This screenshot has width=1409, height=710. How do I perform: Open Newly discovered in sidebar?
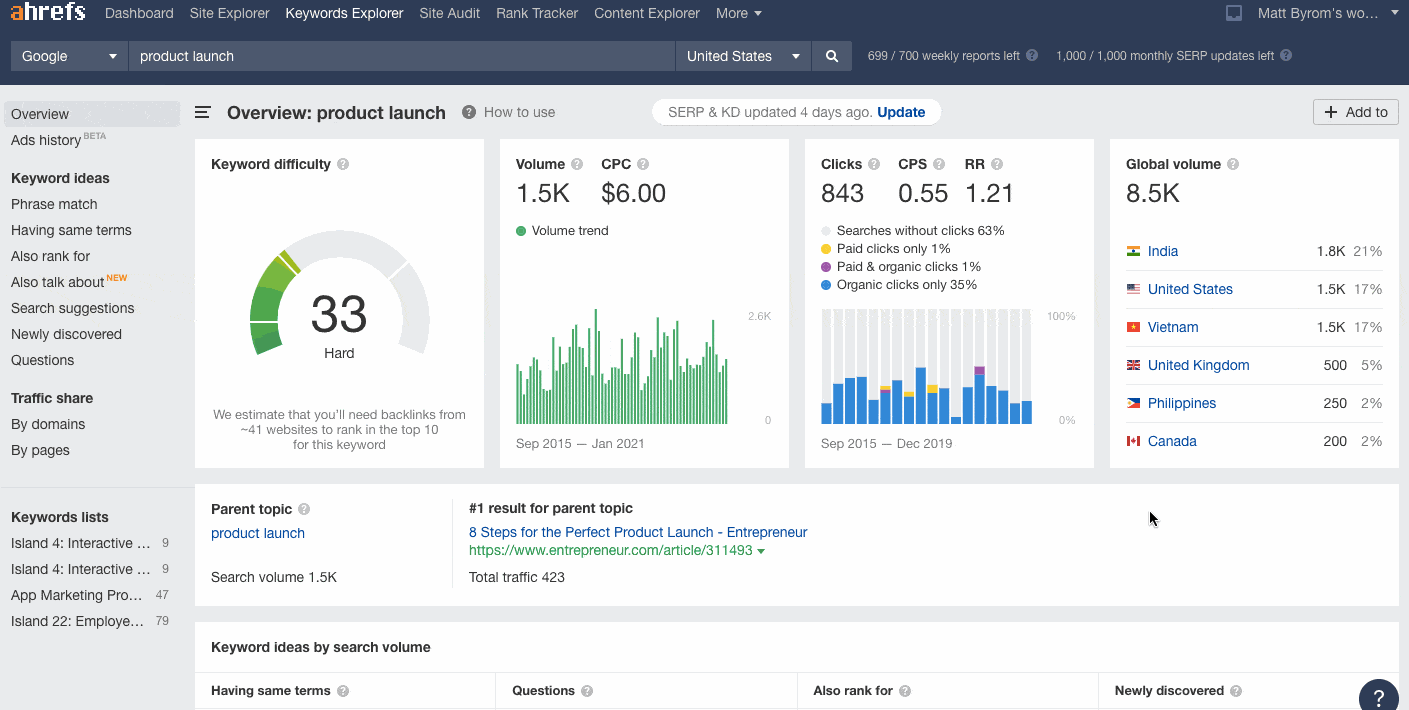pos(66,334)
